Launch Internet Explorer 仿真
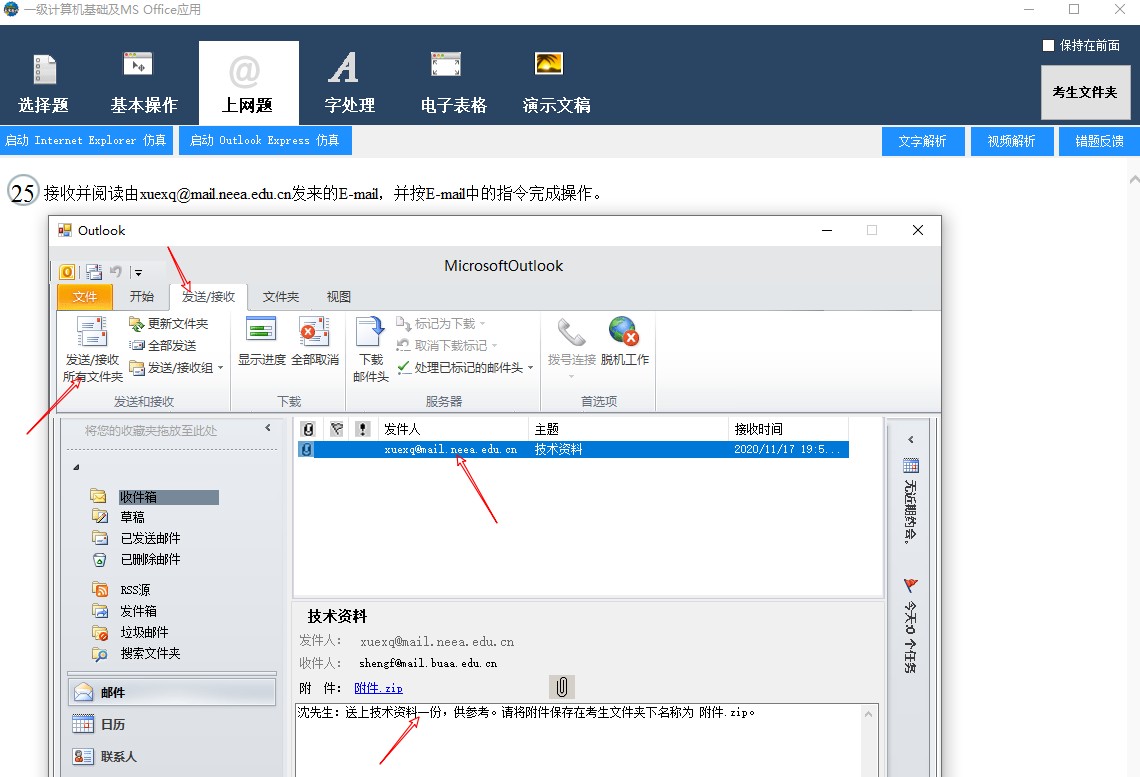 point(86,140)
